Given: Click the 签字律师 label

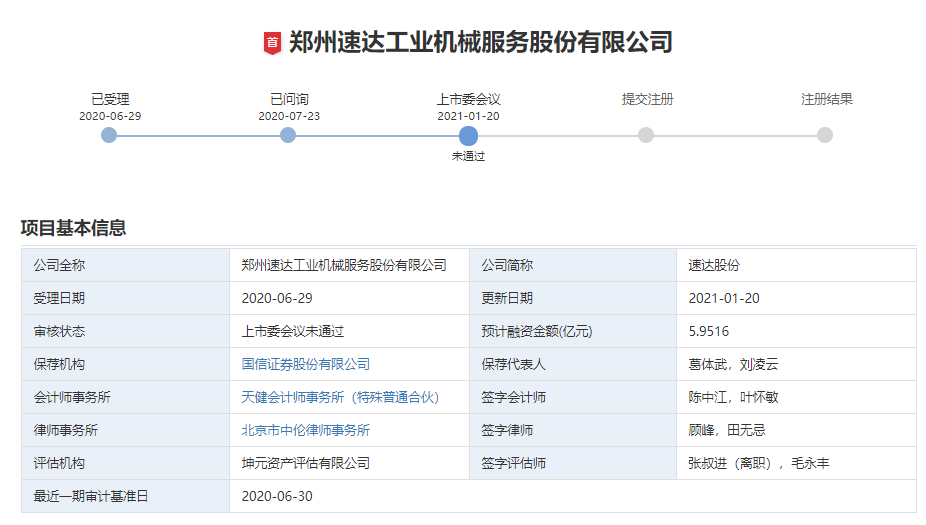Looking at the screenshot, I should [x=507, y=431].
